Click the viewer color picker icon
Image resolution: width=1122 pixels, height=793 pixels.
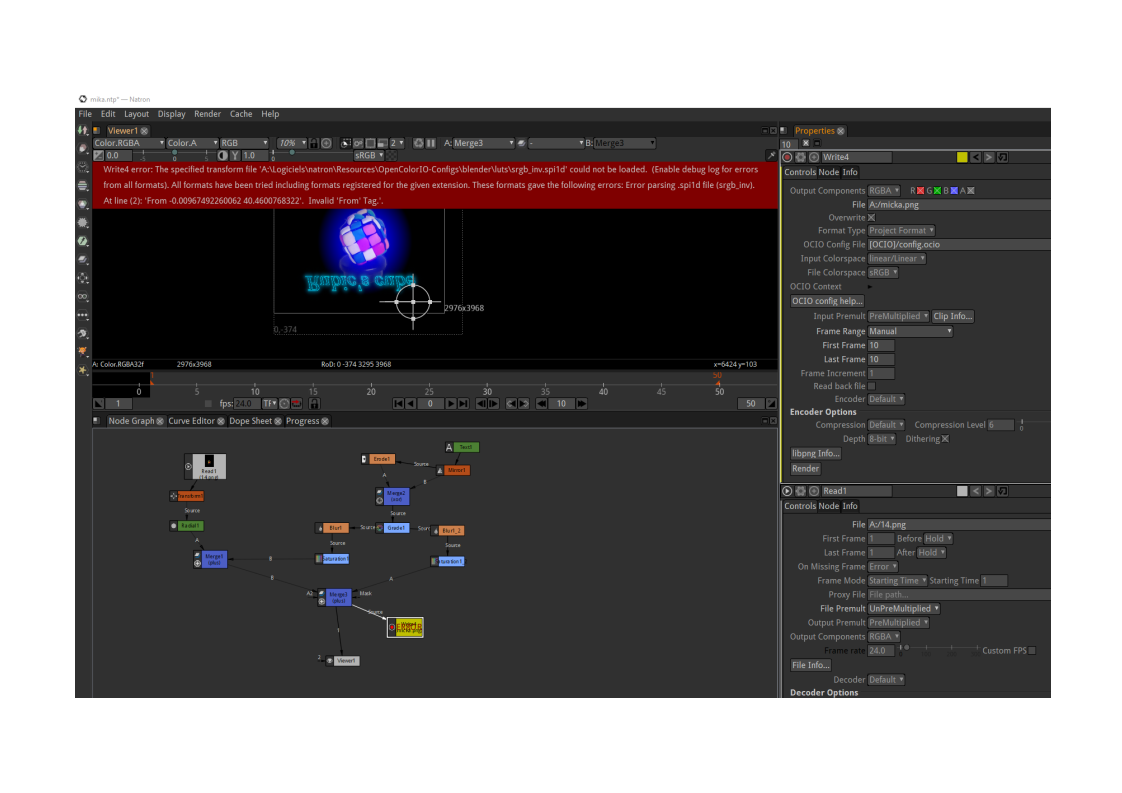pyautogui.click(x=771, y=155)
